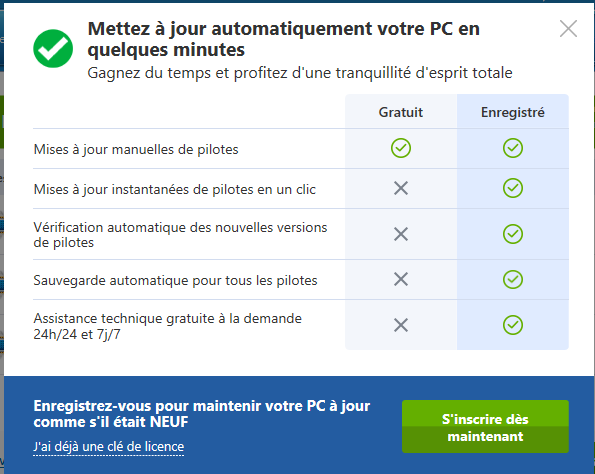595x474 pixels.
Task: Click Gratuit X for one-click instant updates
Action: tap(401, 188)
